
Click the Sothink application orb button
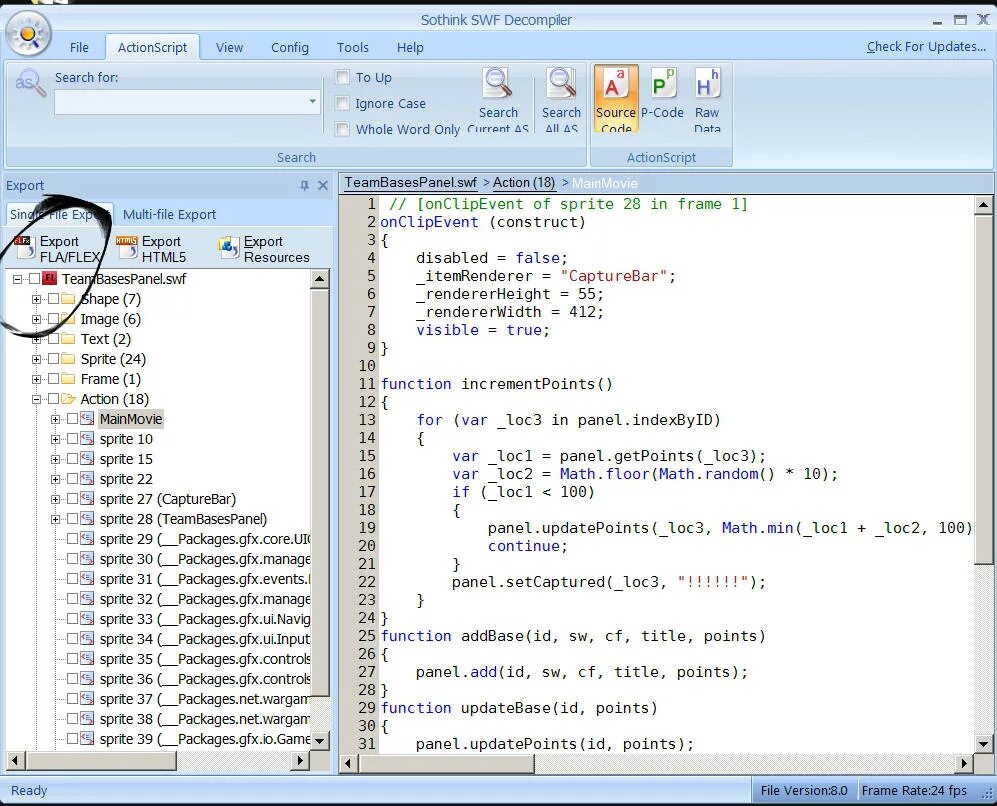coord(28,32)
